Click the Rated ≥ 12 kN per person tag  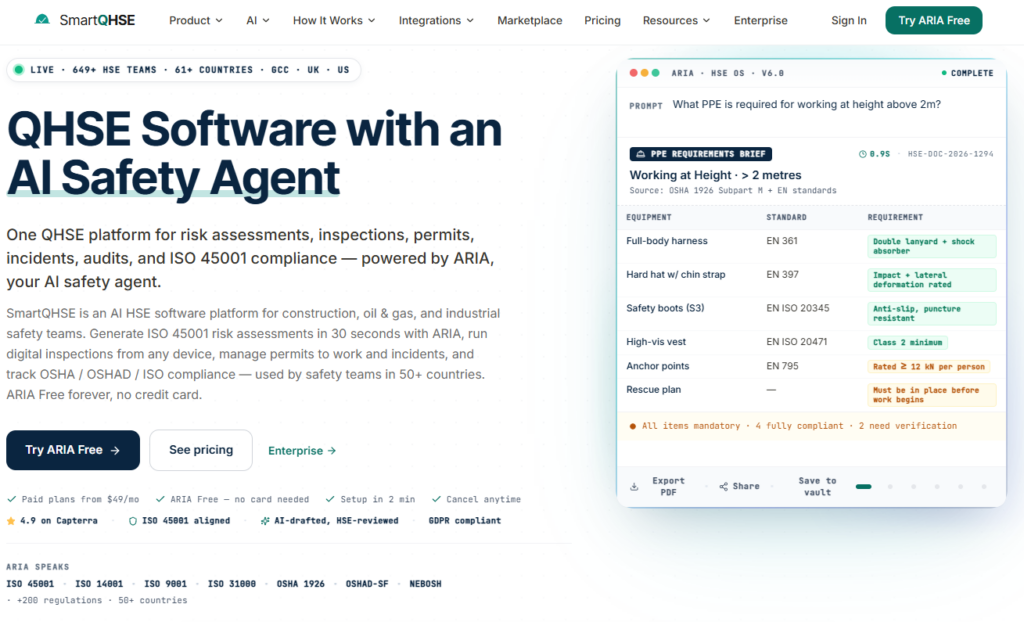point(929,367)
